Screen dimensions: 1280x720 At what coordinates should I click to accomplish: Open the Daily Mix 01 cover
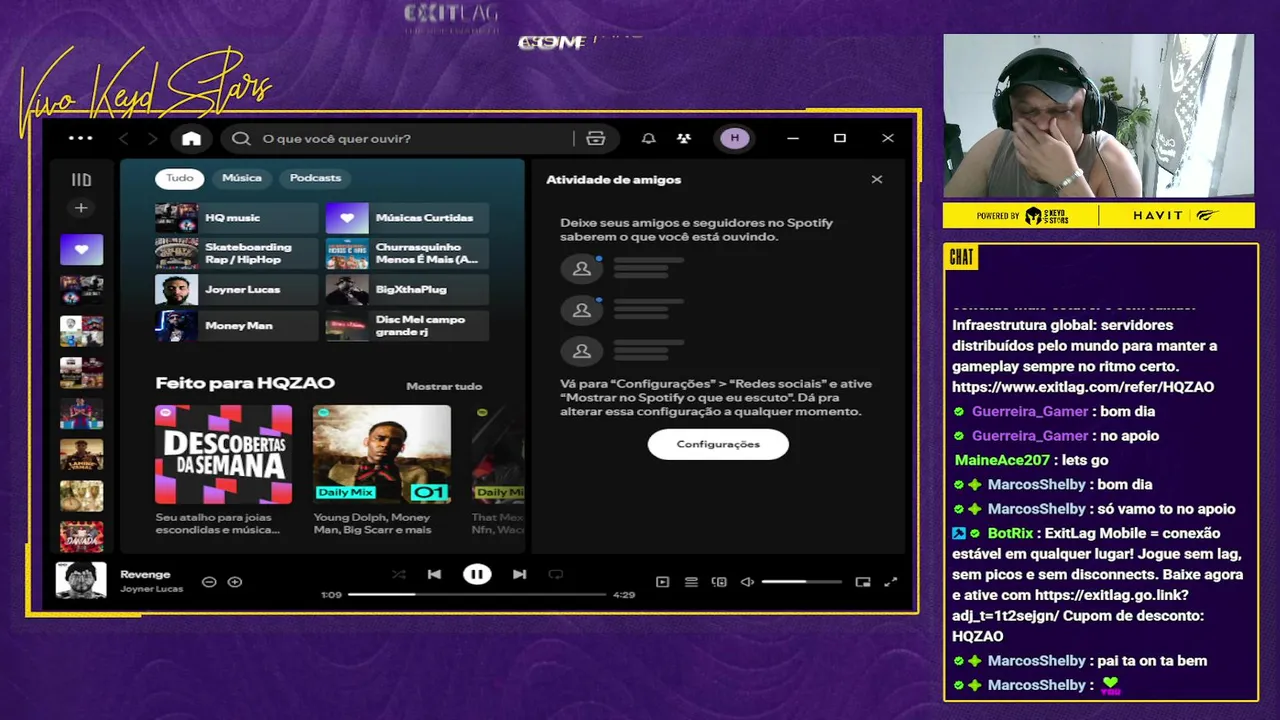382,455
